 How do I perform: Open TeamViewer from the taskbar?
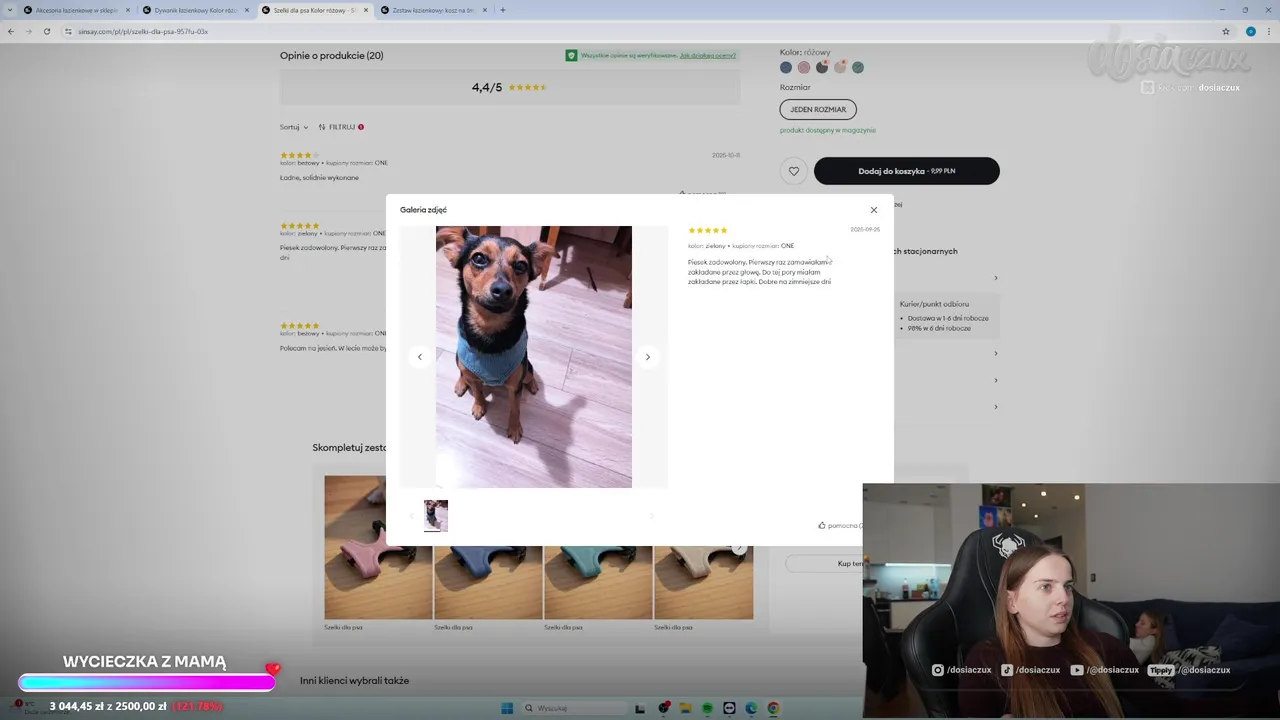(x=729, y=708)
